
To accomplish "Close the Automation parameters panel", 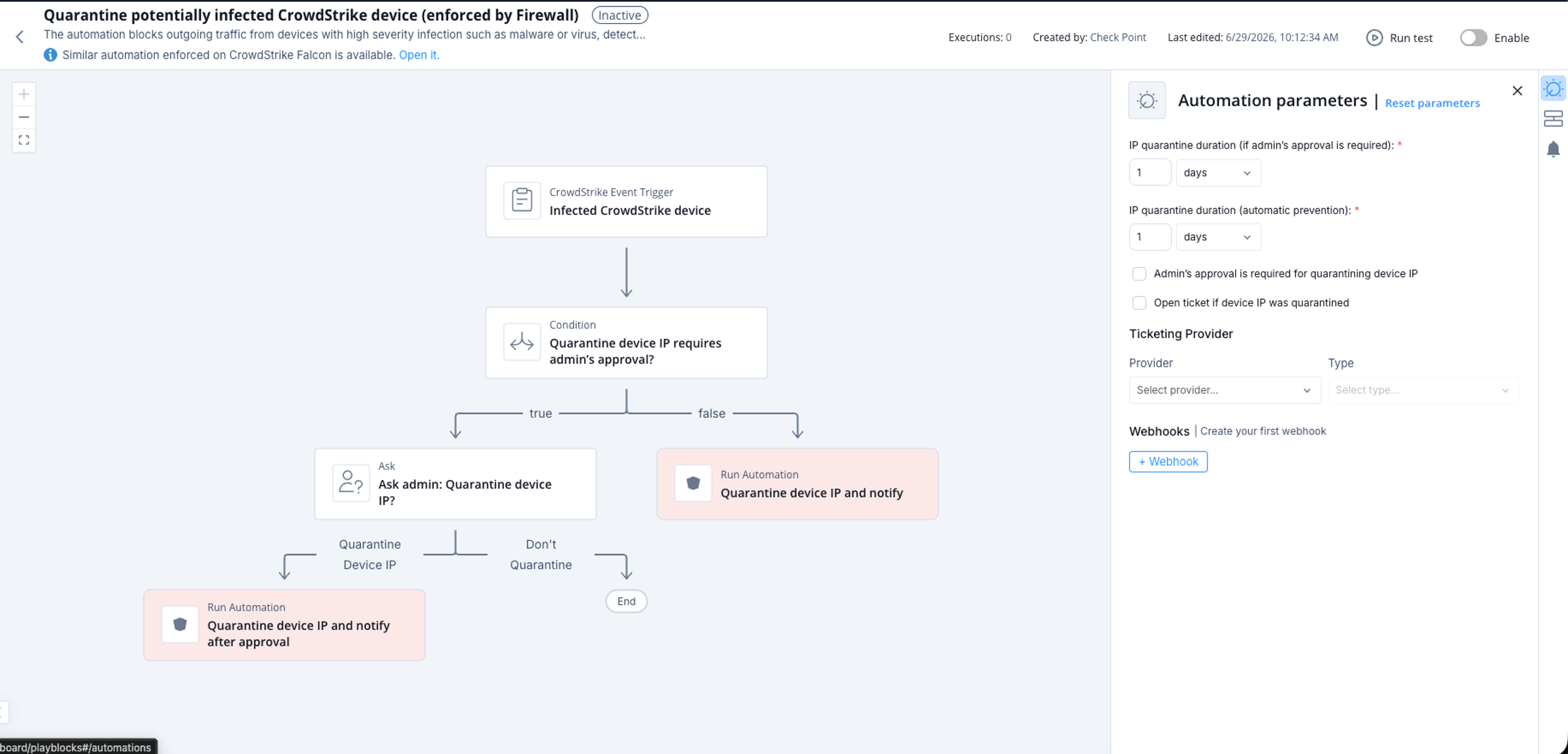I will (1517, 91).
